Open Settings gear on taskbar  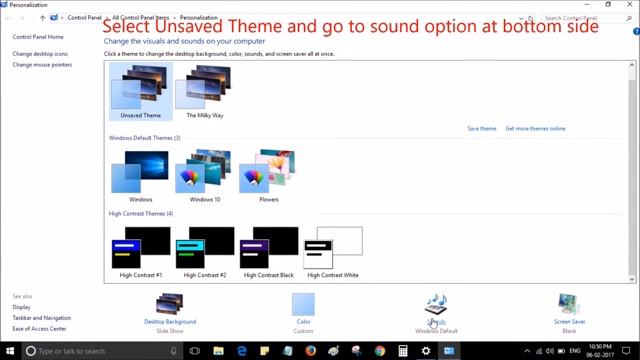pos(426,351)
